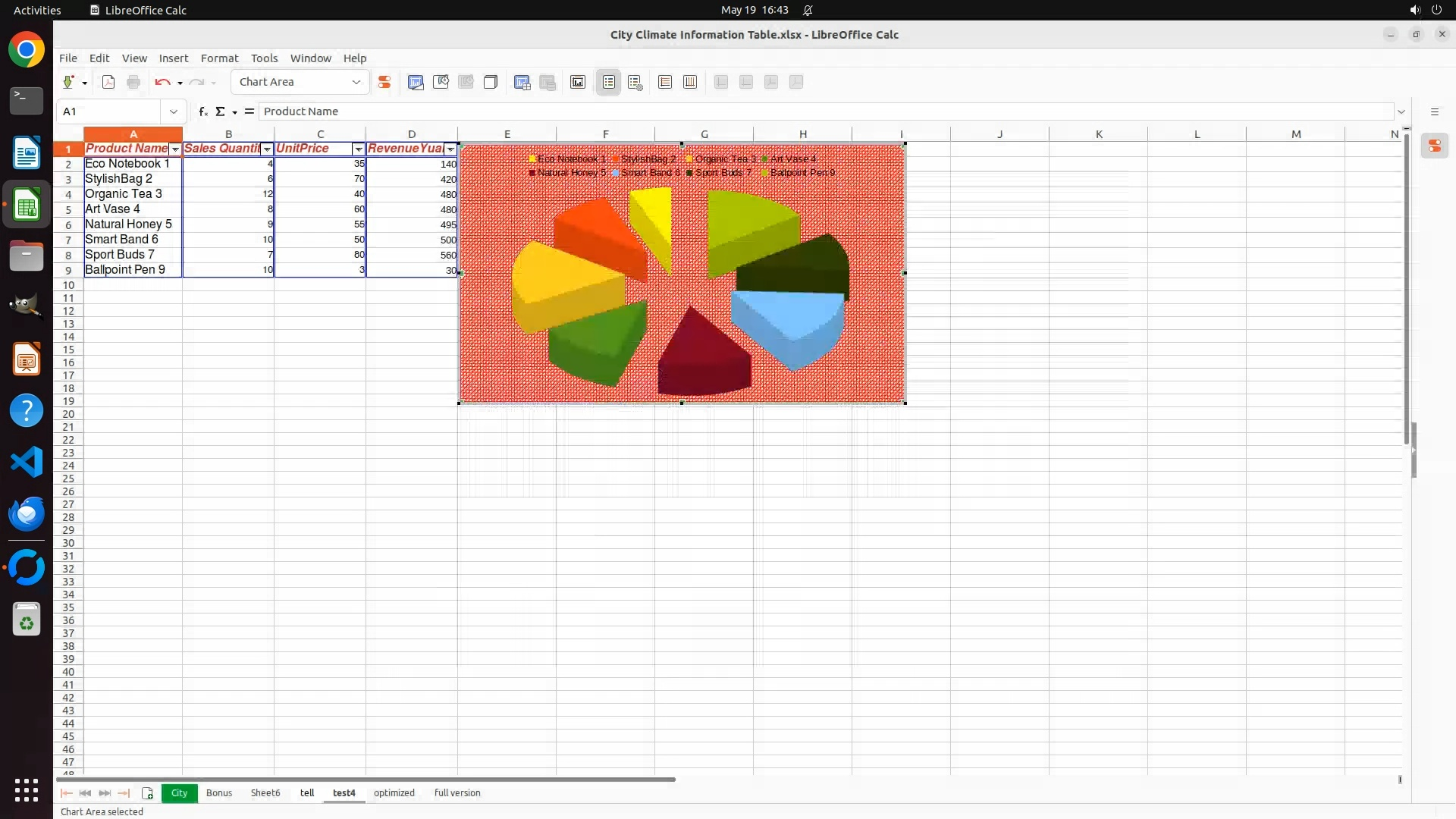Toggle Vertical Grids display

(x=690, y=82)
